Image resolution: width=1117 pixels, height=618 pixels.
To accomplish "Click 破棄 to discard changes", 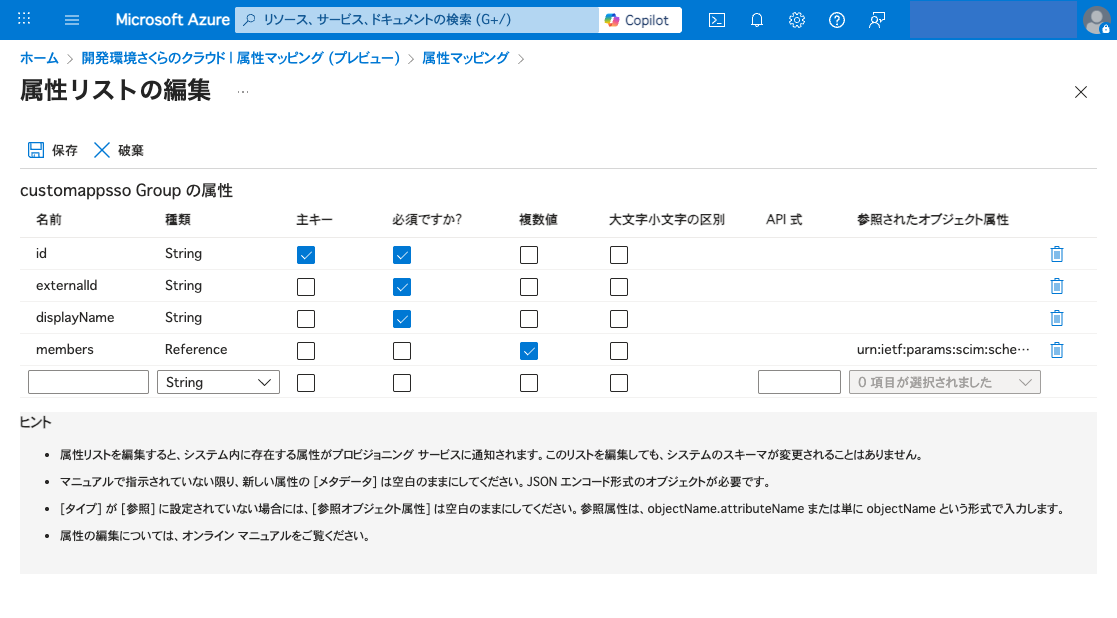I will [118, 150].
